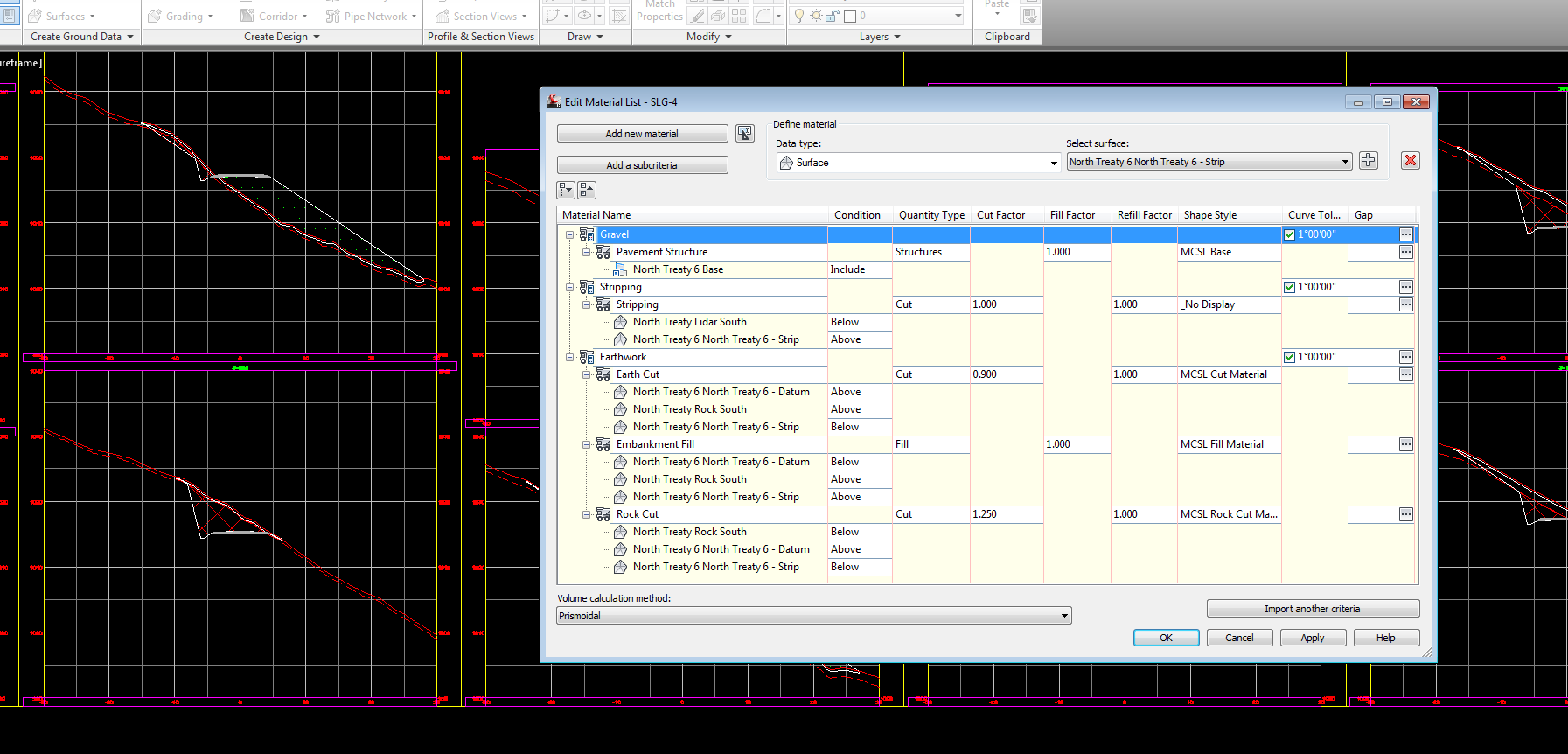This screenshot has width=1568, height=754.
Task: Collapse the Gravel tree node
Action: coord(570,234)
